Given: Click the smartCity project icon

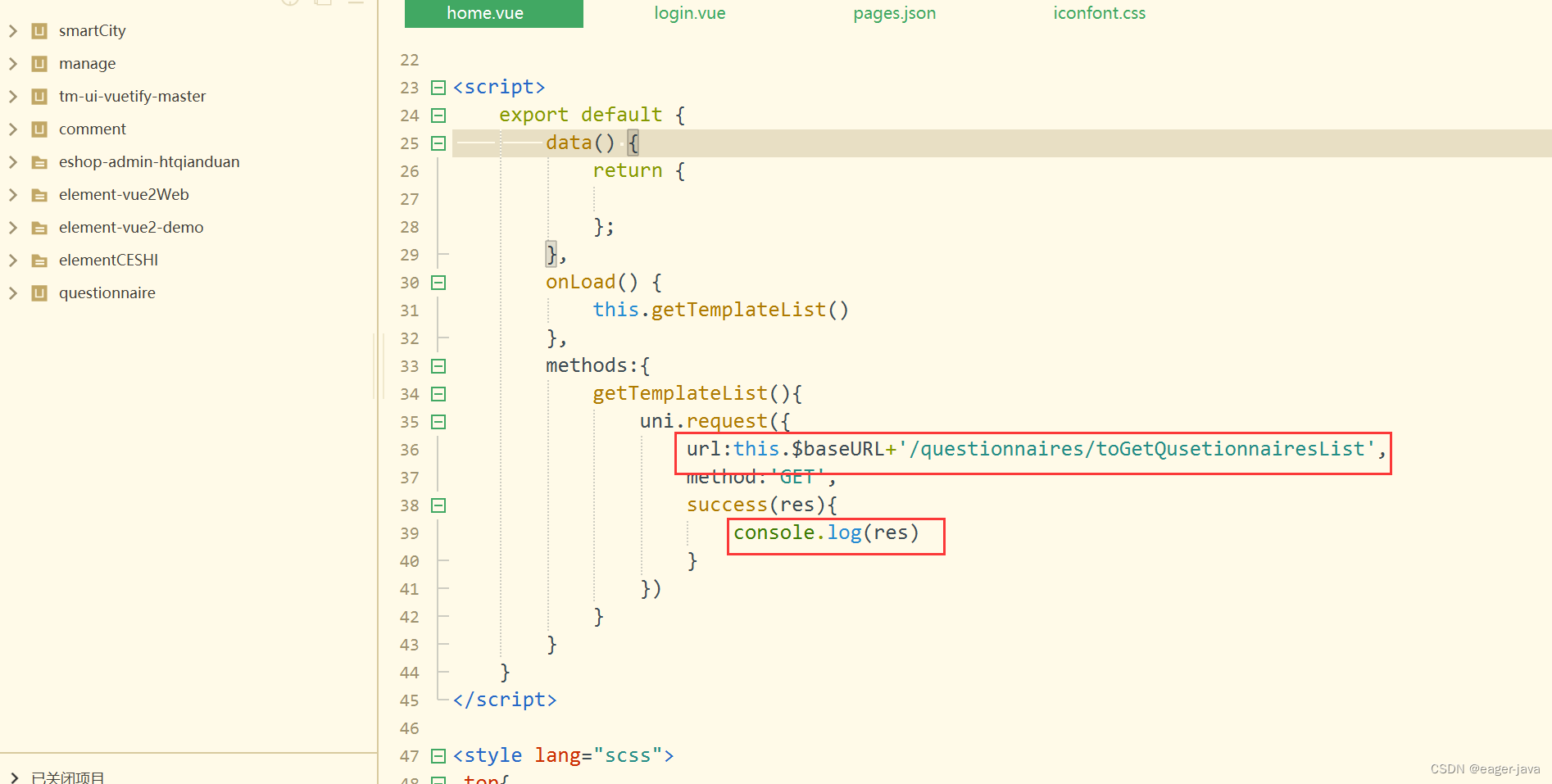Looking at the screenshot, I should [39, 31].
